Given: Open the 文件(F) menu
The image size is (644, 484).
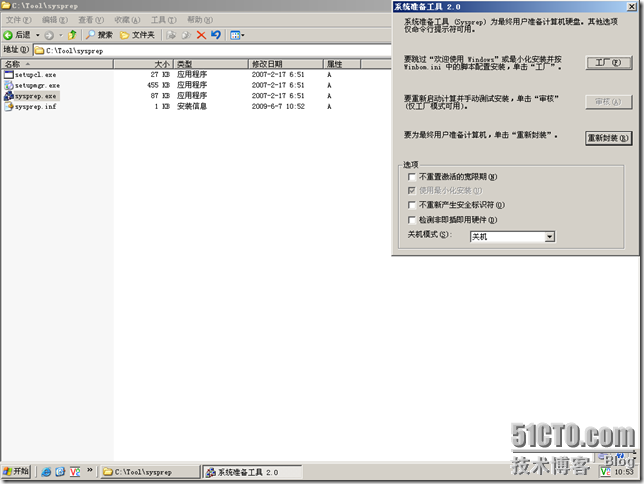Looking at the screenshot, I should [x=18, y=20].
